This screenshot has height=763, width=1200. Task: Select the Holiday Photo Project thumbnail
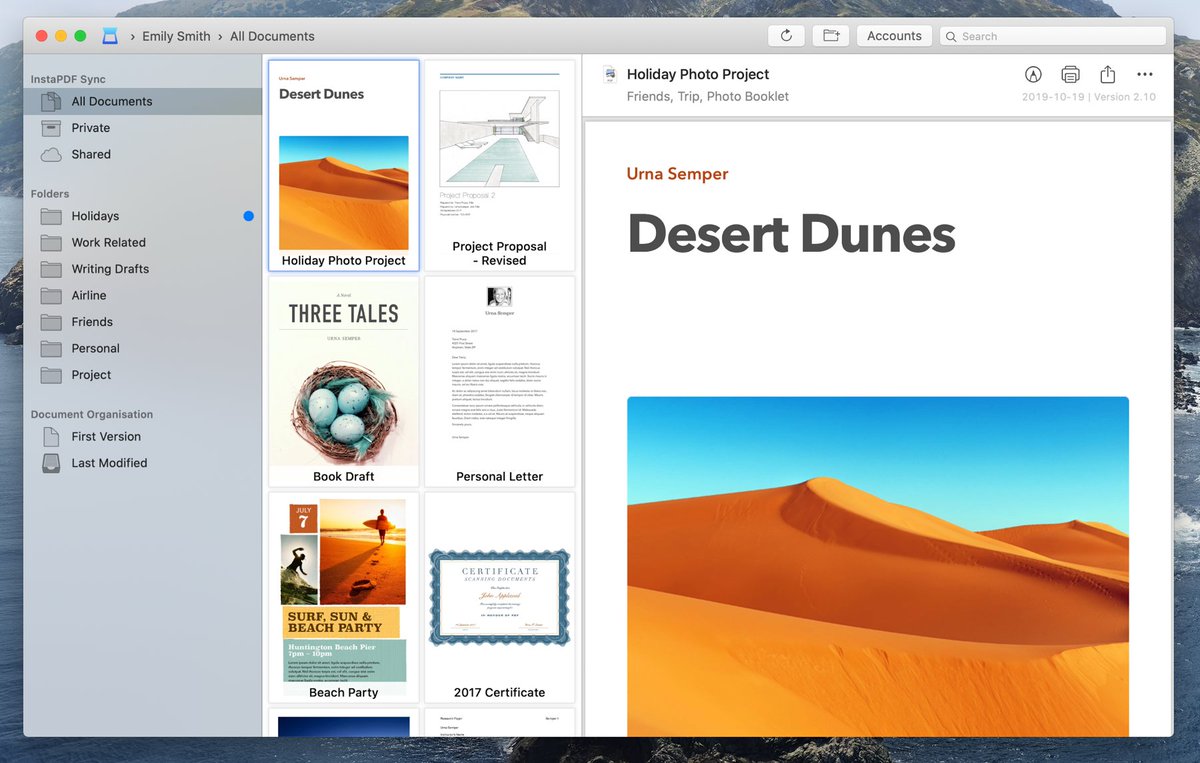coord(343,165)
